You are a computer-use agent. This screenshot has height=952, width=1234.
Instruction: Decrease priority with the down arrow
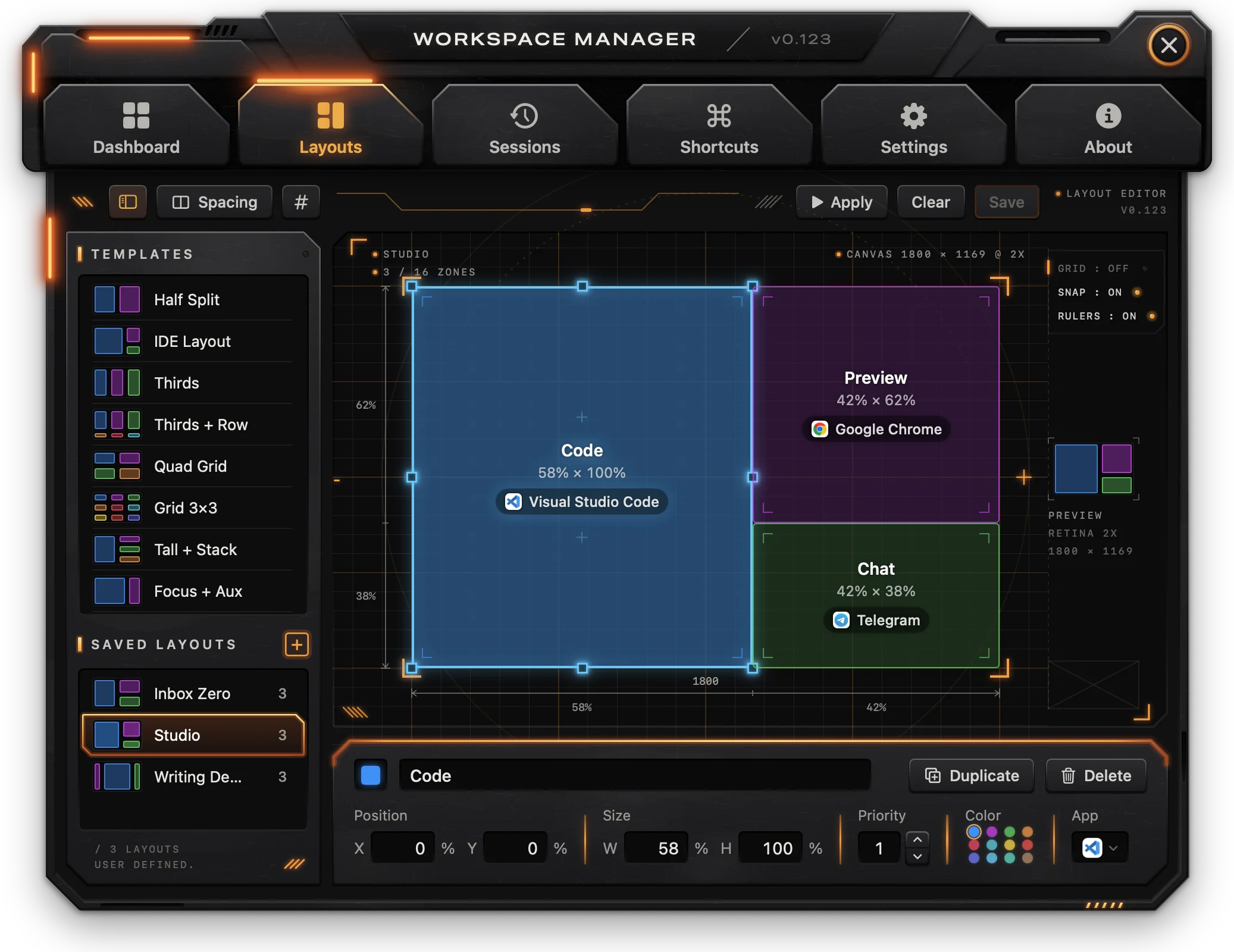917,856
